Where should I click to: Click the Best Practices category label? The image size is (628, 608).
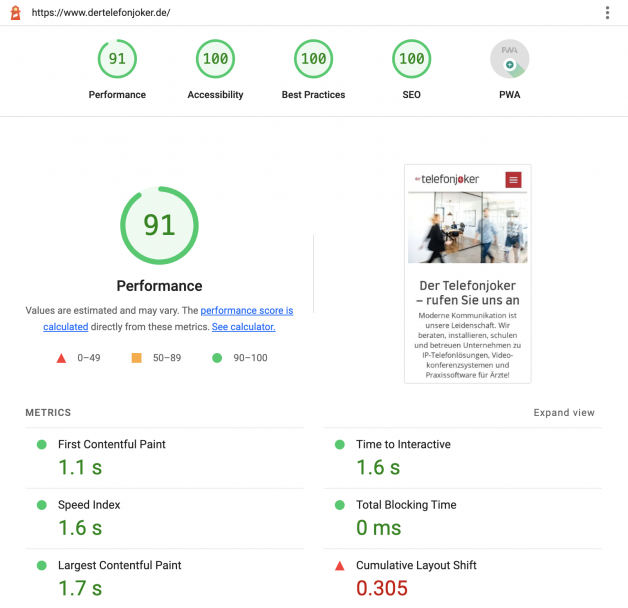[314, 95]
